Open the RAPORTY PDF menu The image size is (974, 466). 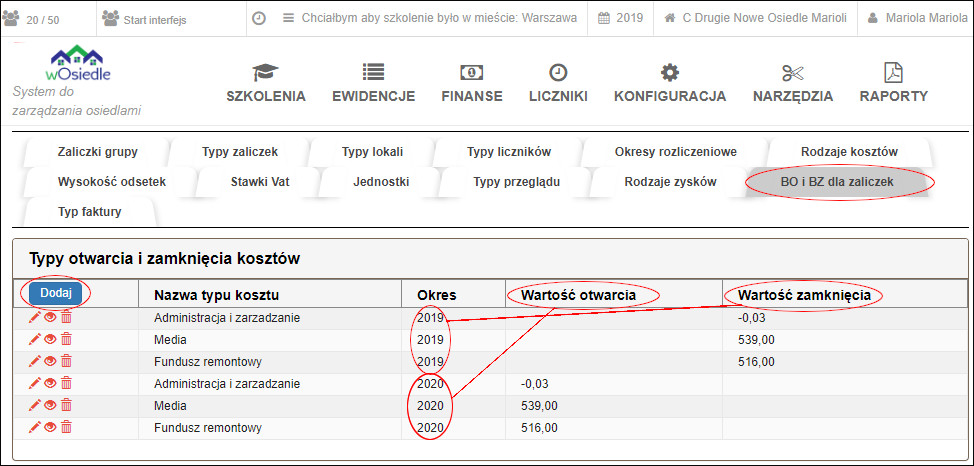coord(893,84)
